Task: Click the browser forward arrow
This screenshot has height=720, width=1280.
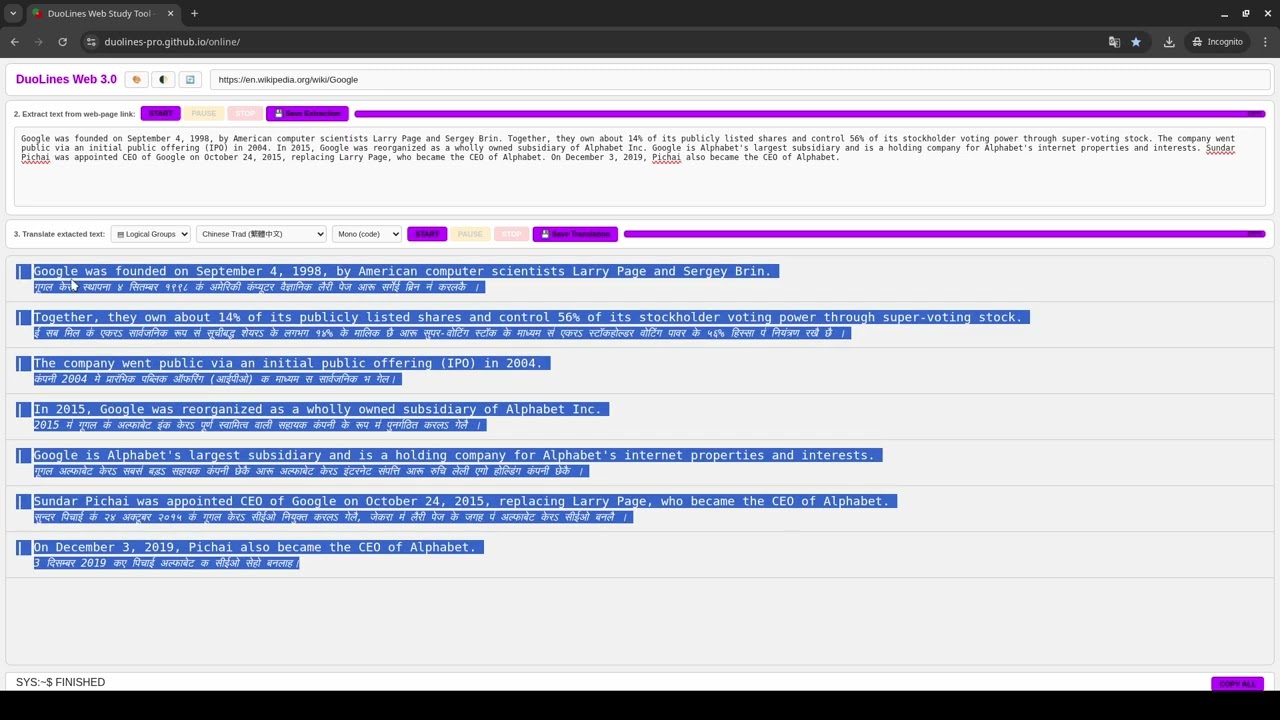Action: 39,42
